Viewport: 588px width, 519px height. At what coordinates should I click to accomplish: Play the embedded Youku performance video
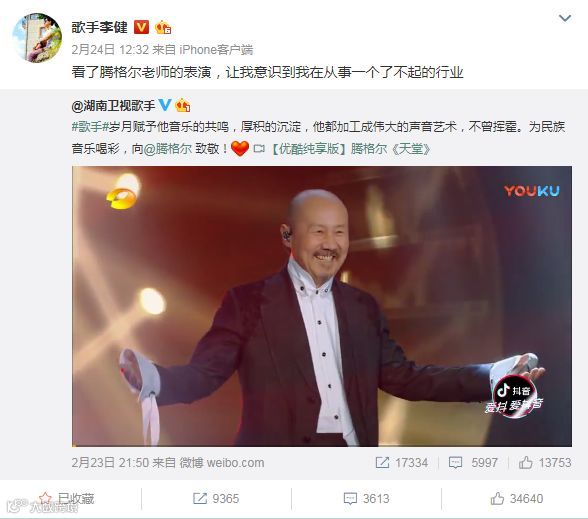tap(322, 306)
